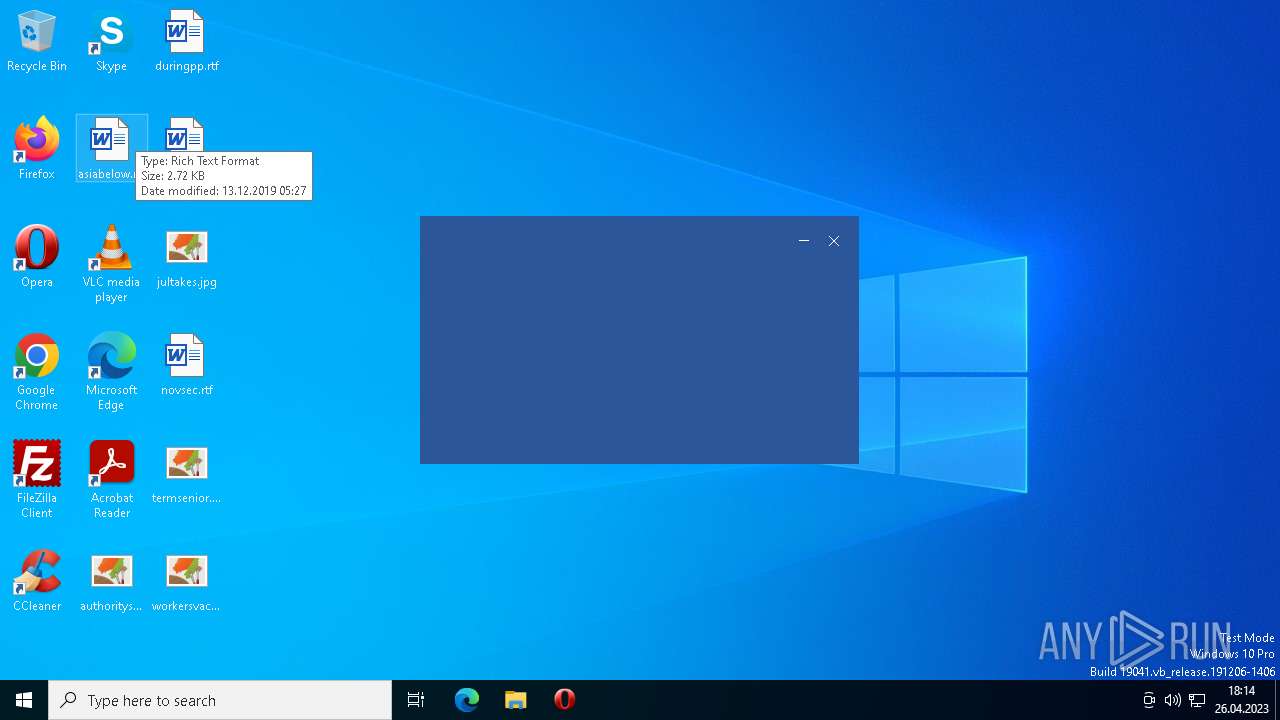Select the workersvac image file
Screen dimensions: 1280x720
pos(186,581)
